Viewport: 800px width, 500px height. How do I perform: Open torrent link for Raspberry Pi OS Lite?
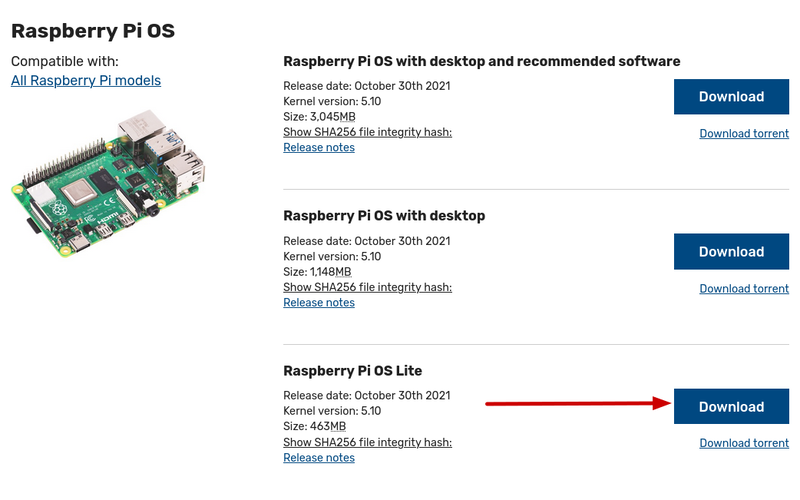coord(743,443)
